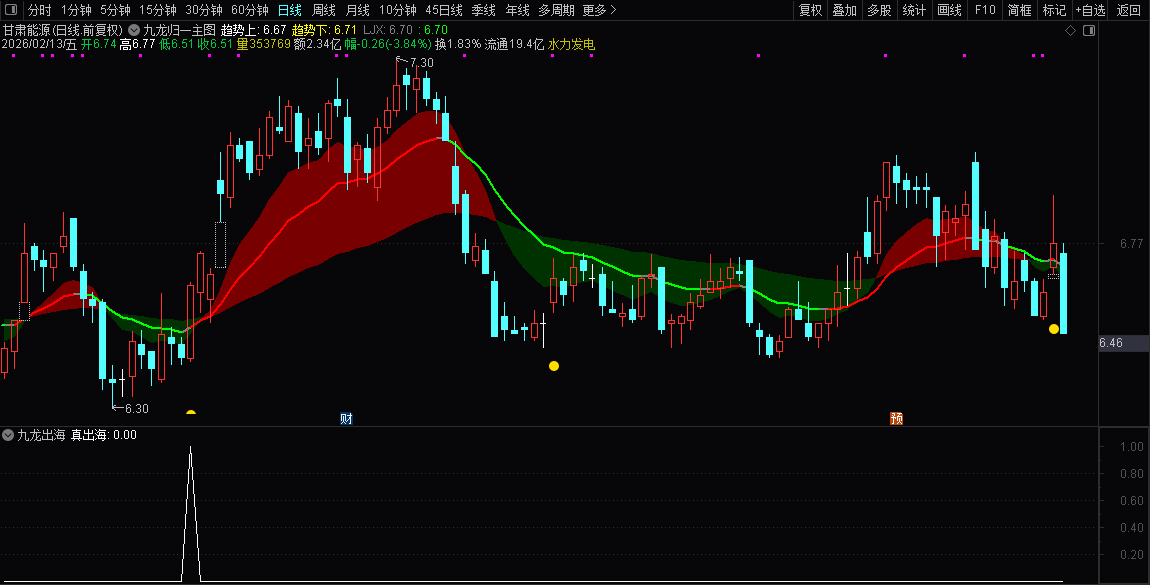1150x585 pixels.
Task: Click the 2026/02/13/五 date text
Action: coord(39,44)
